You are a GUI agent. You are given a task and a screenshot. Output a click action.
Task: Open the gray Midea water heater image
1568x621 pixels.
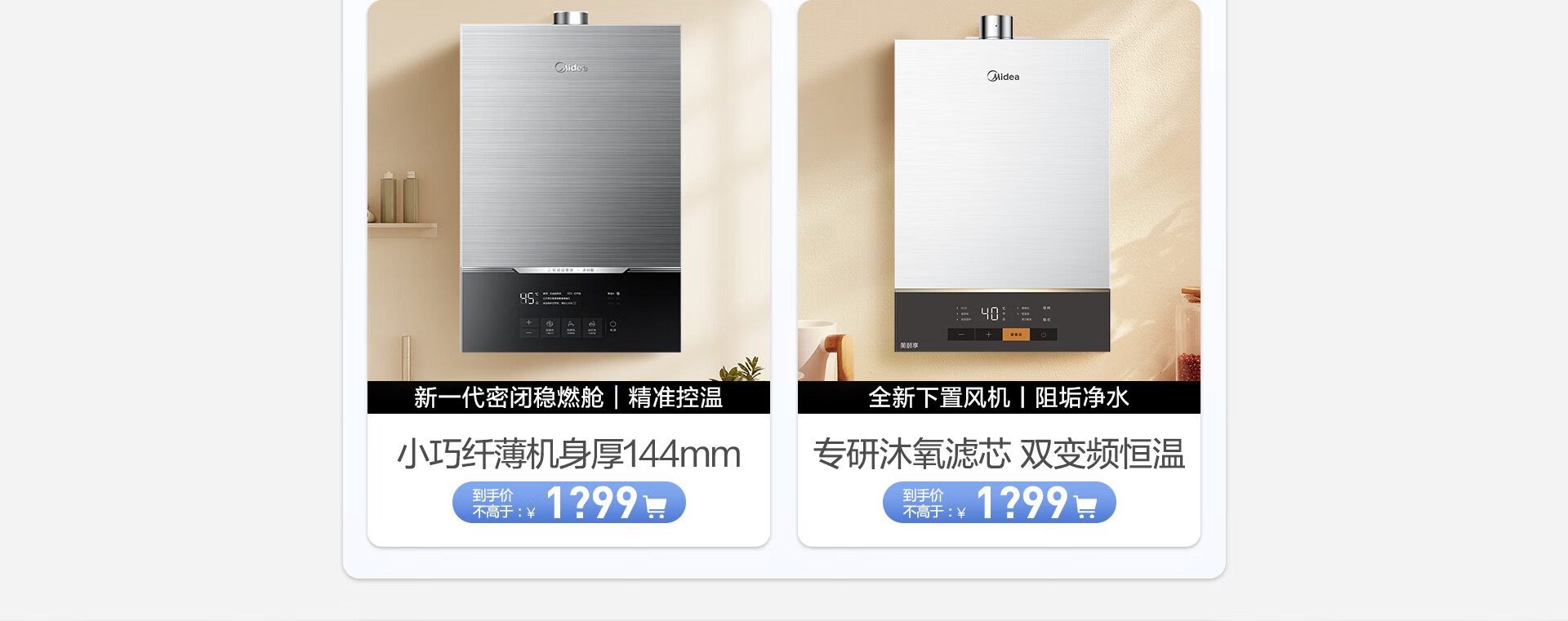pos(571,184)
